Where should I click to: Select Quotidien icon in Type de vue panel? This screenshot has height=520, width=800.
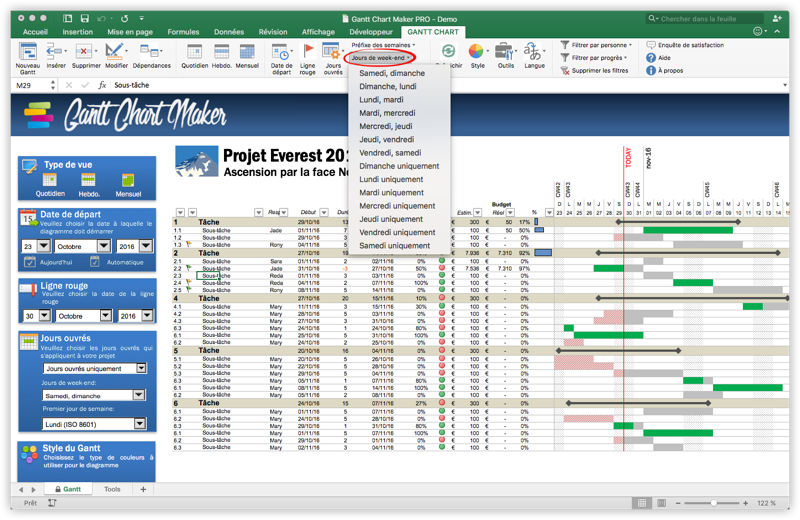50,180
